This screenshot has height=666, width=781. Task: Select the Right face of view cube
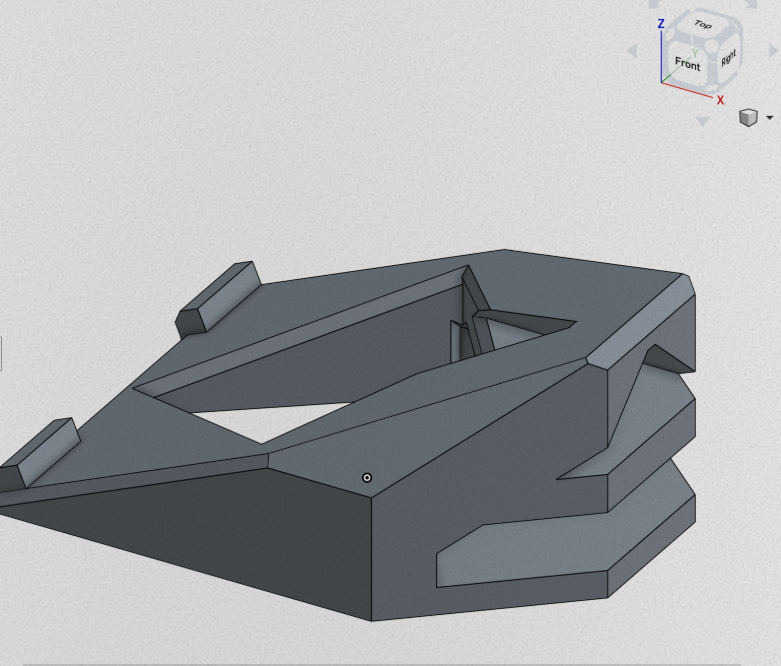(x=728, y=59)
